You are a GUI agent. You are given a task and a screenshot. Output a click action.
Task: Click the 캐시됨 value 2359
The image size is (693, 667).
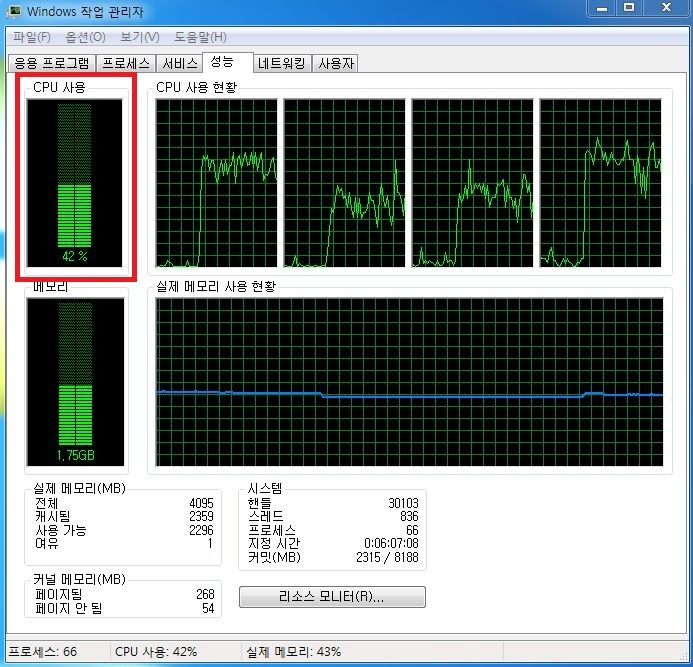tap(201, 516)
